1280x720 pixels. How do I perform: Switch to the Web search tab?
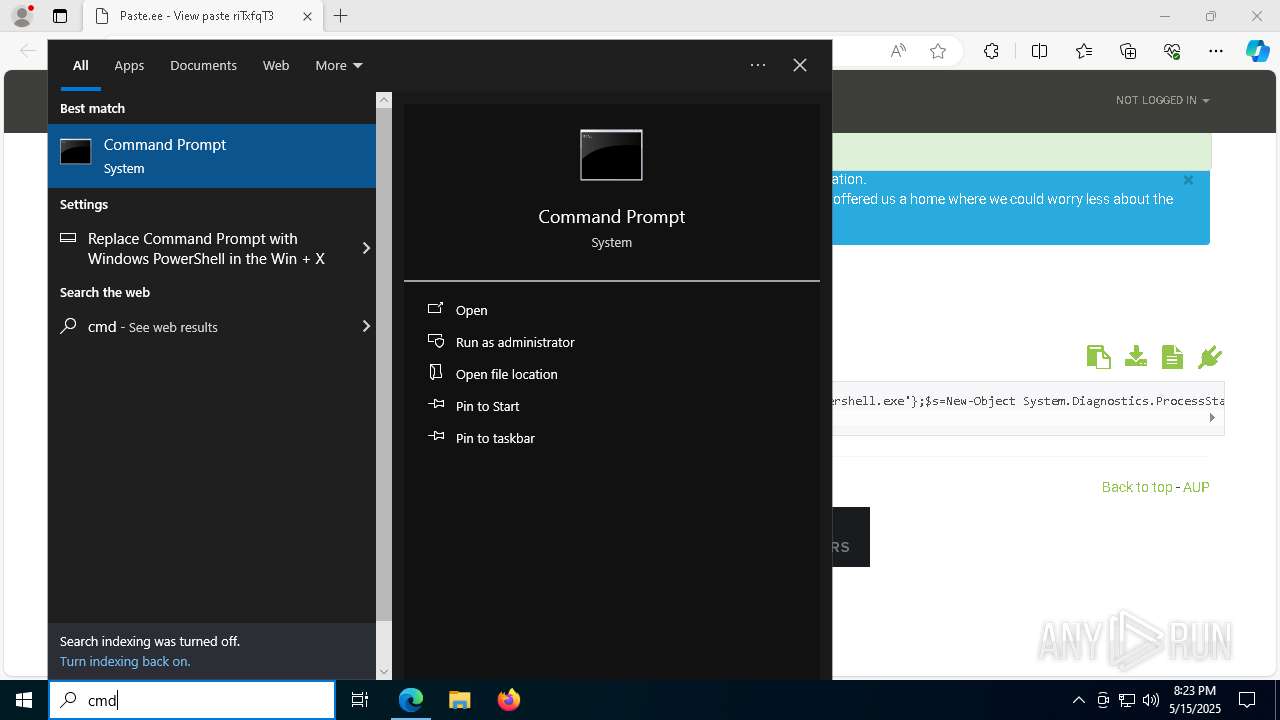click(276, 65)
